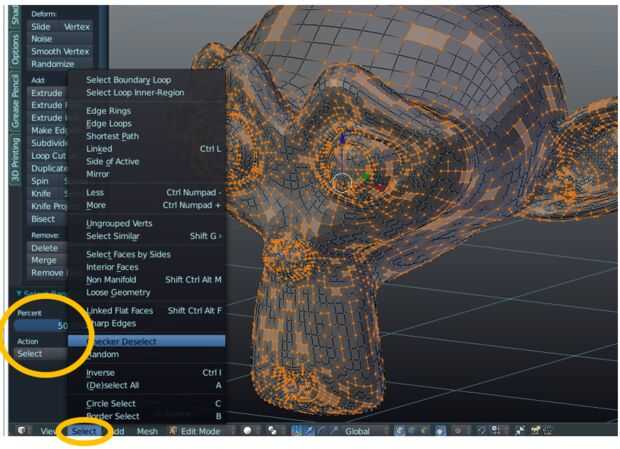This screenshot has height=449, width=620.
Task: Open the editor type selector icon
Action: pos(22,430)
